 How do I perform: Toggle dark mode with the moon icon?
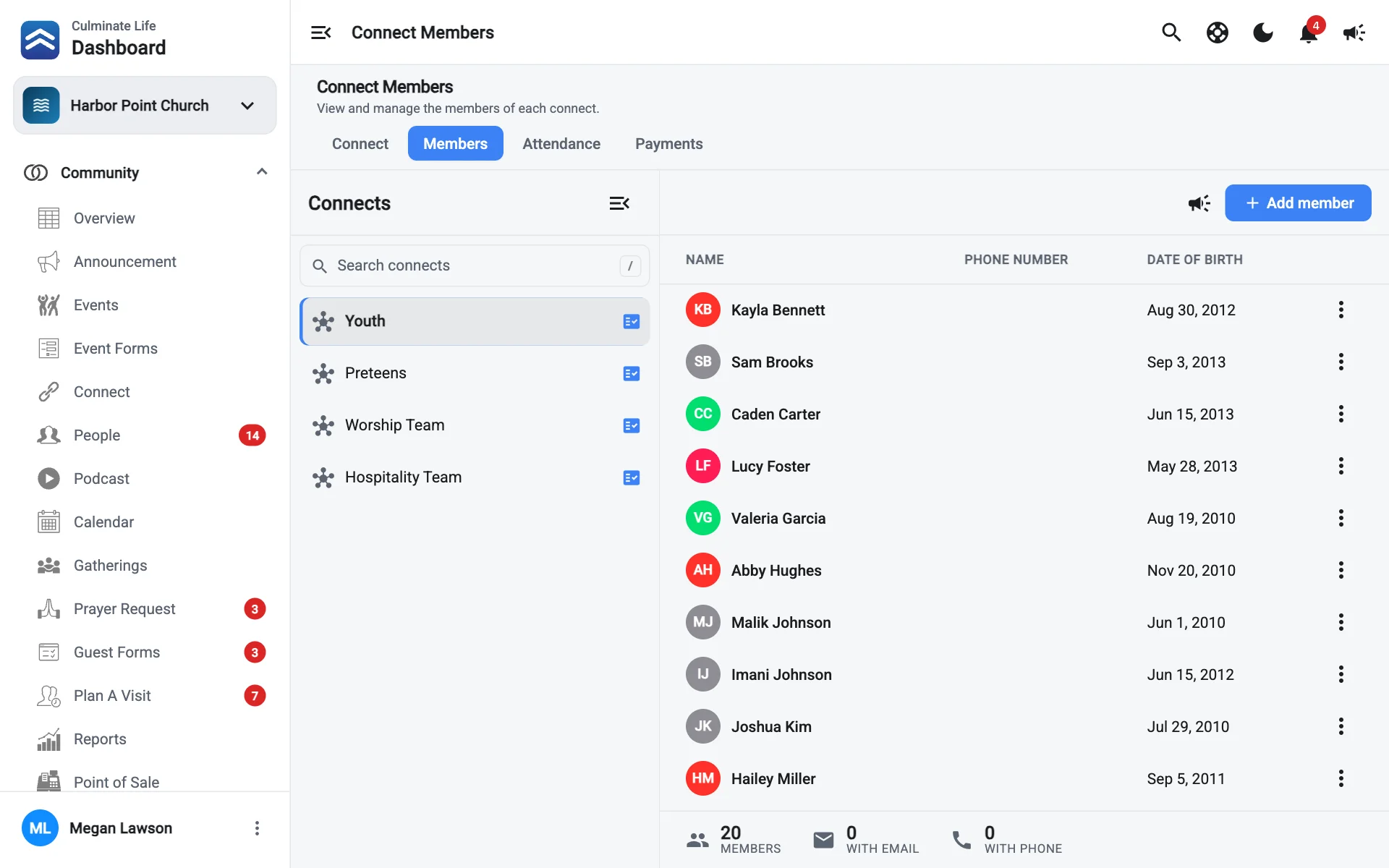coord(1263,33)
